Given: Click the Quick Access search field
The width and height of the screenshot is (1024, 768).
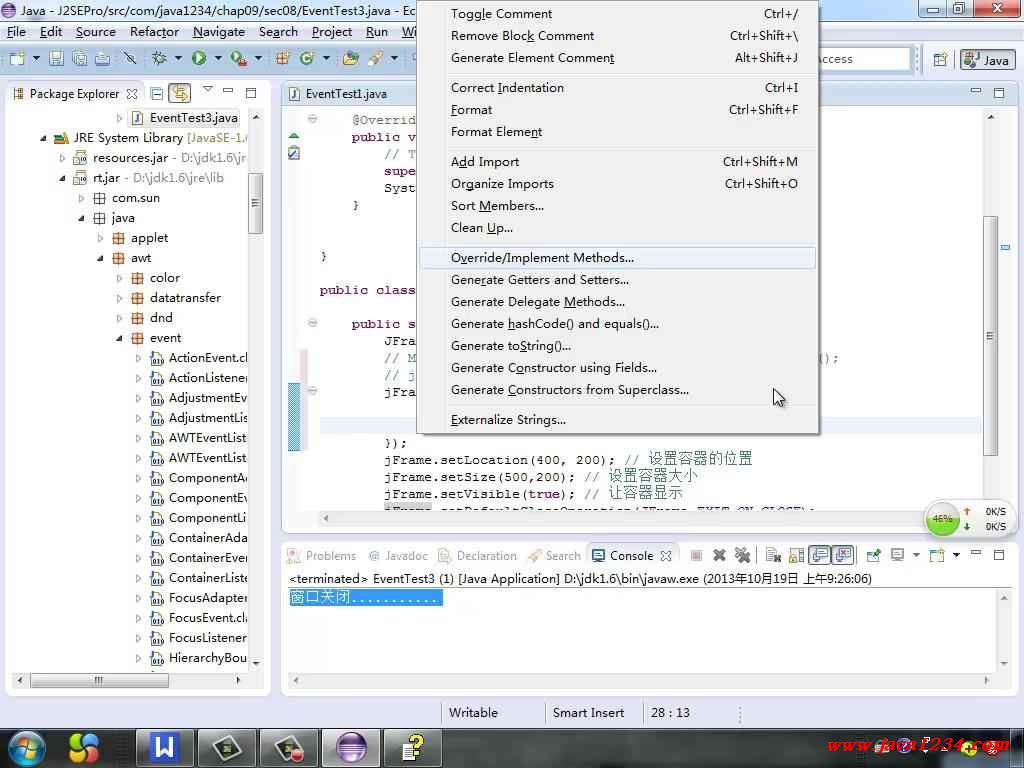Looking at the screenshot, I should coord(863,59).
